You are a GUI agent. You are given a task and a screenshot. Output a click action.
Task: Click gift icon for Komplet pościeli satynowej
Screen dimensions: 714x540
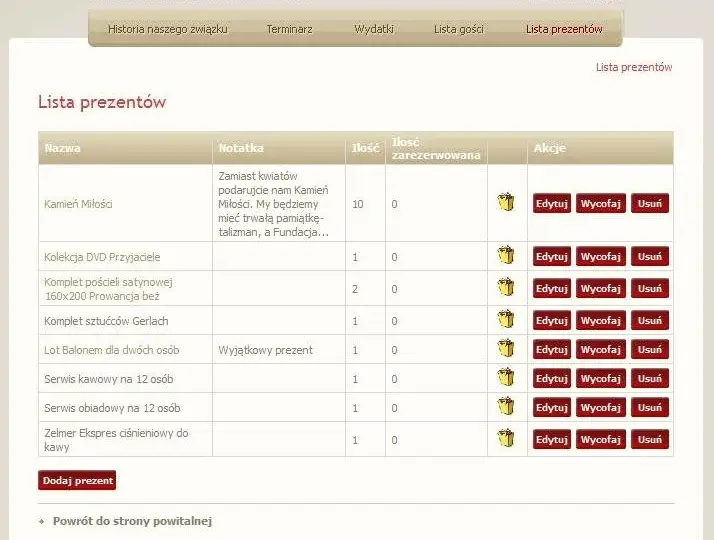click(x=506, y=287)
